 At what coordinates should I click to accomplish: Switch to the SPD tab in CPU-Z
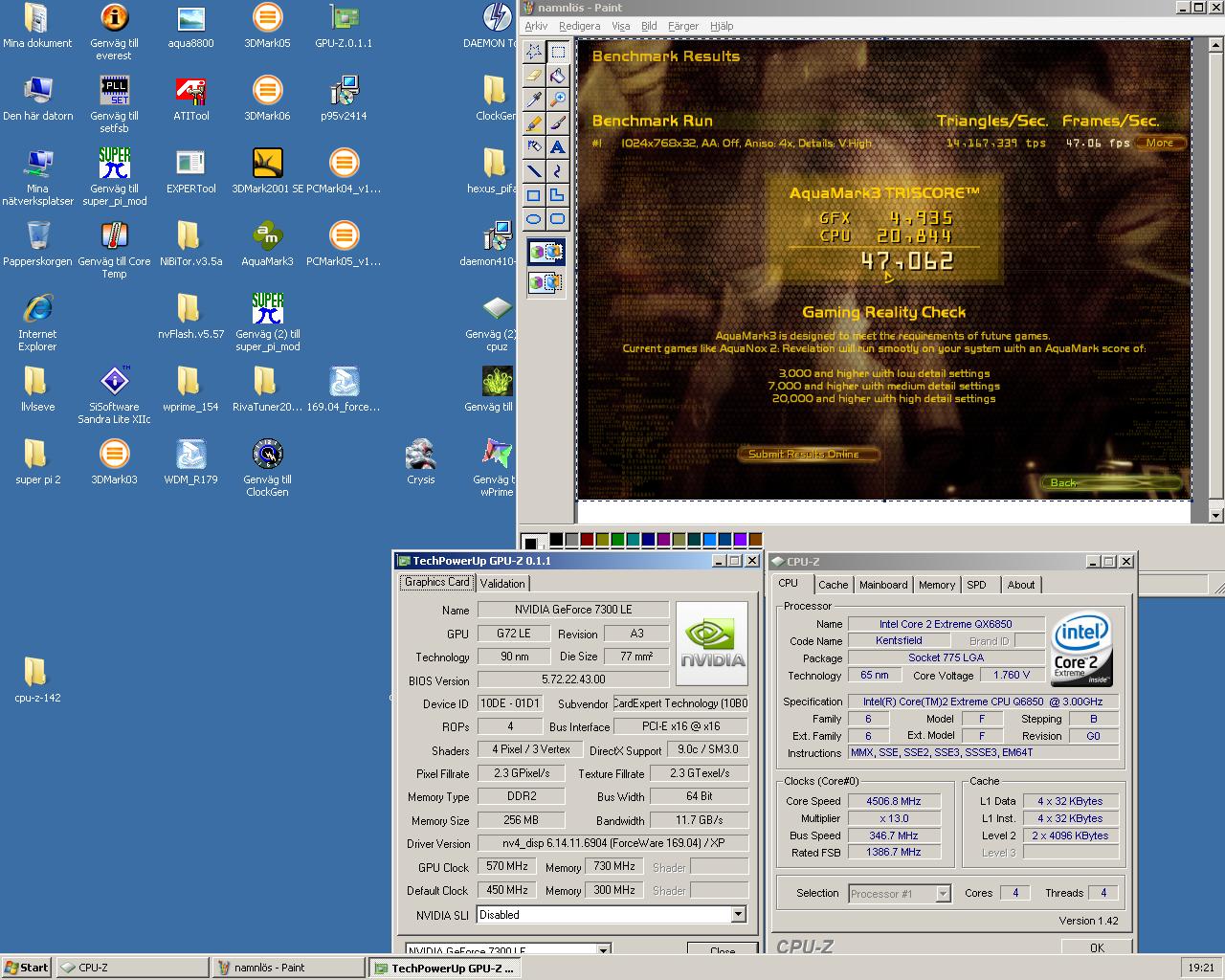tap(976, 585)
